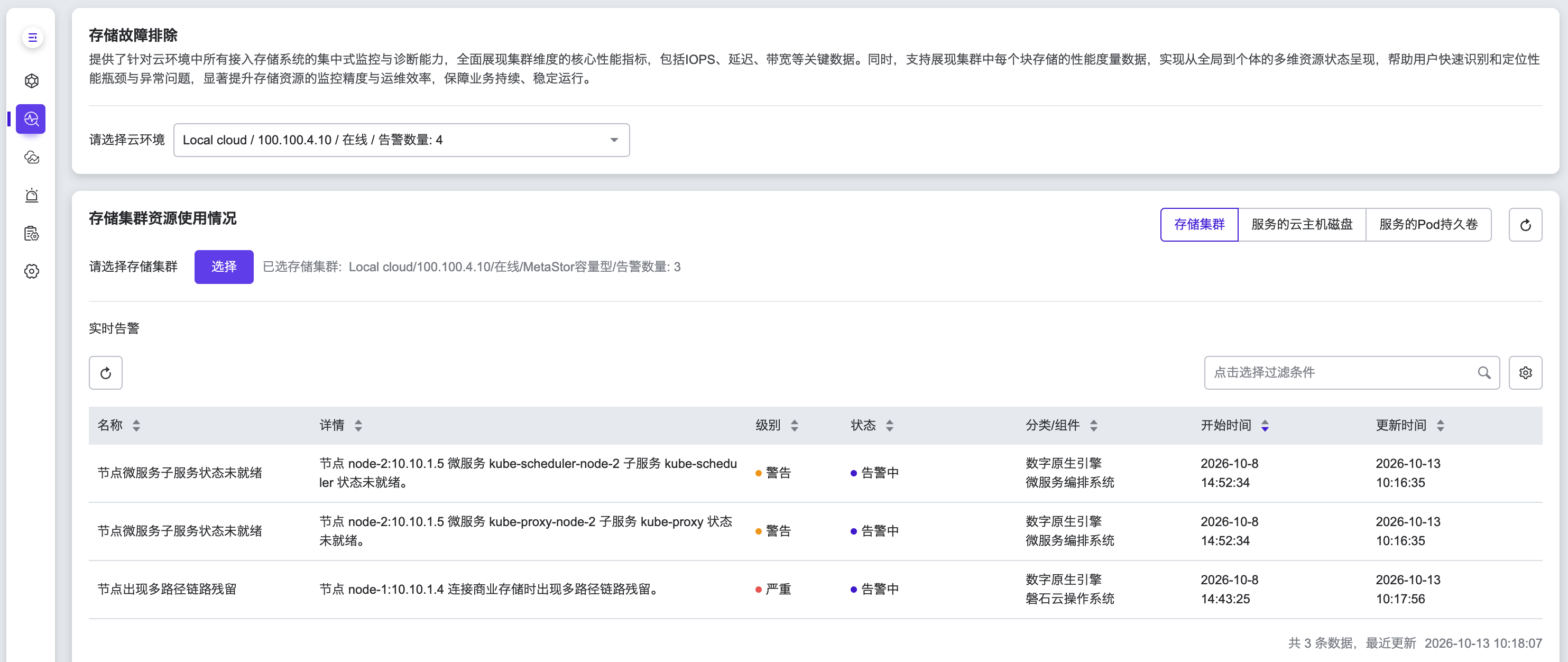1568x662 pixels.
Task: Sort table by 详情 column
Action: click(x=358, y=425)
